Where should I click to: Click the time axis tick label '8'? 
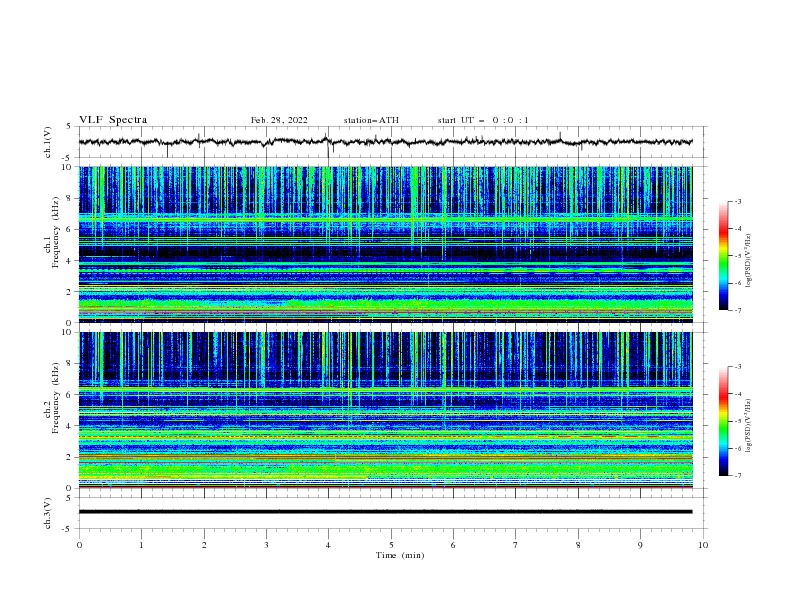point(578,545)
